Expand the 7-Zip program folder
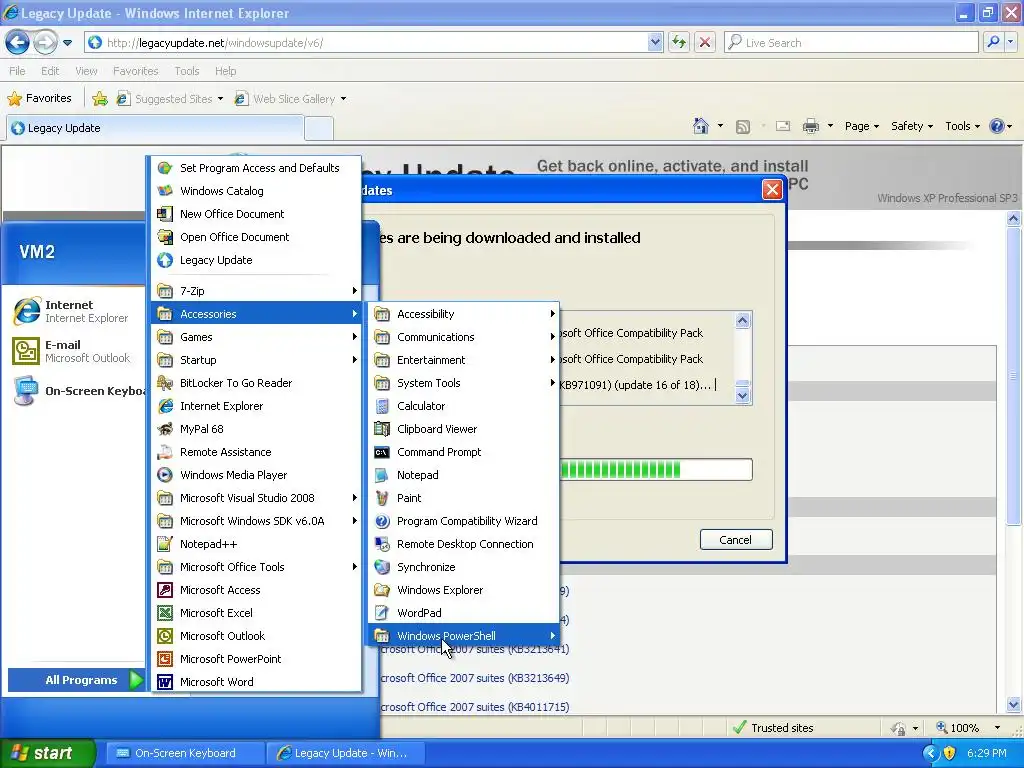1024x768 pixels. (x=256, y=291)
